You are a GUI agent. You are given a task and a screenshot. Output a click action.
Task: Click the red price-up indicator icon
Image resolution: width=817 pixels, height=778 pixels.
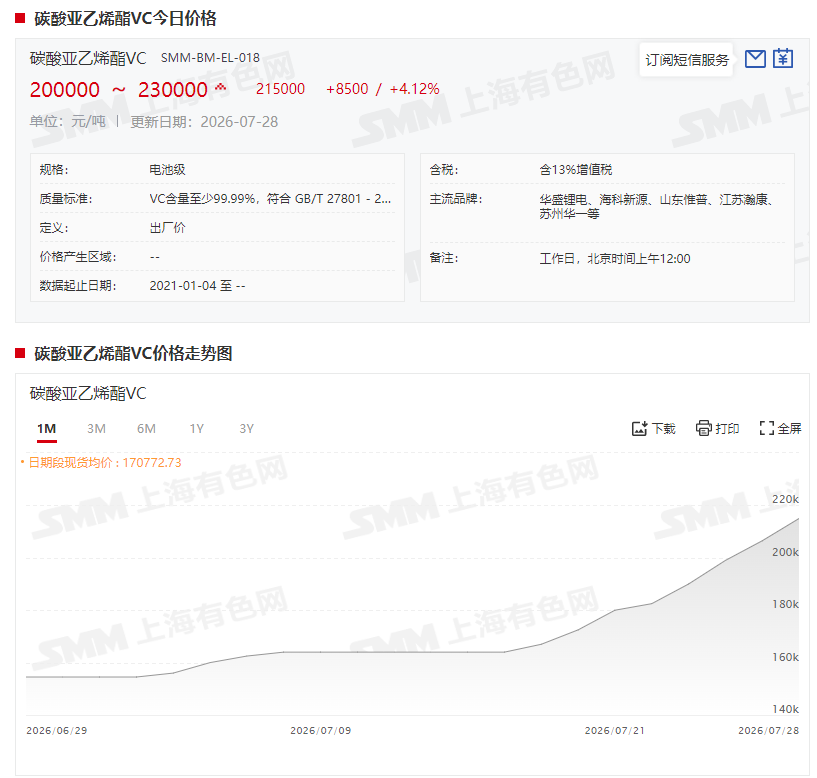pyautogui.click(x=220, y=87)
